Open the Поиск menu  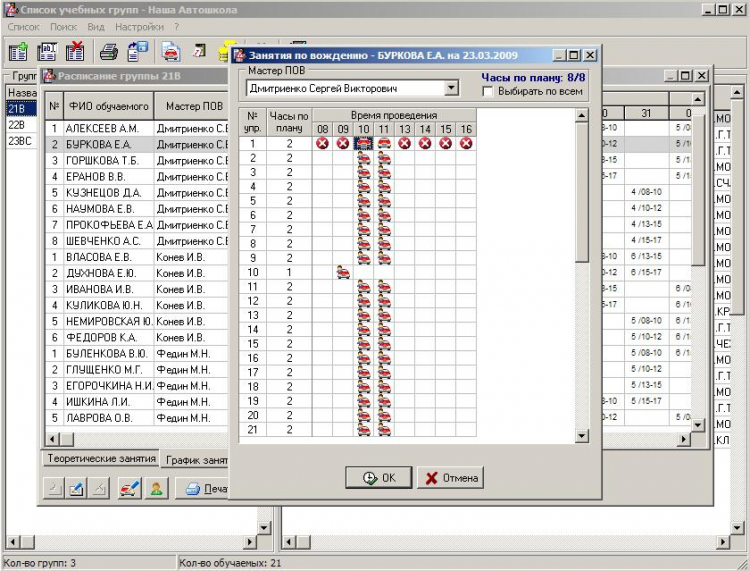coord(64,27)
